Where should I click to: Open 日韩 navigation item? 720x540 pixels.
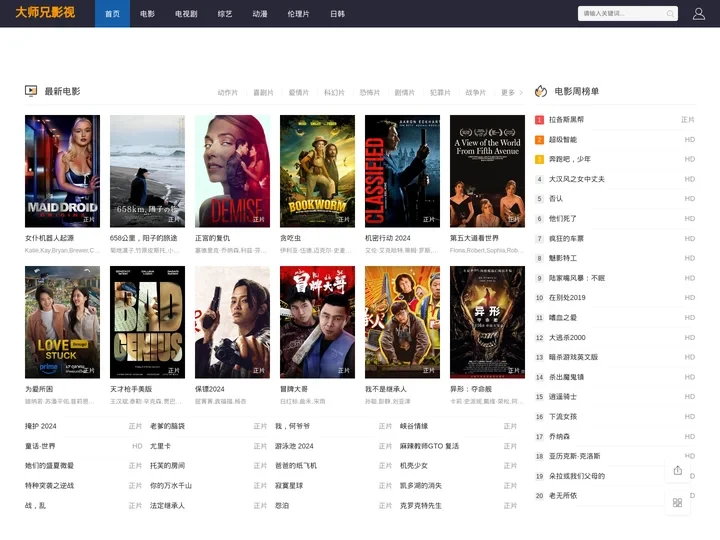[338, 14]
